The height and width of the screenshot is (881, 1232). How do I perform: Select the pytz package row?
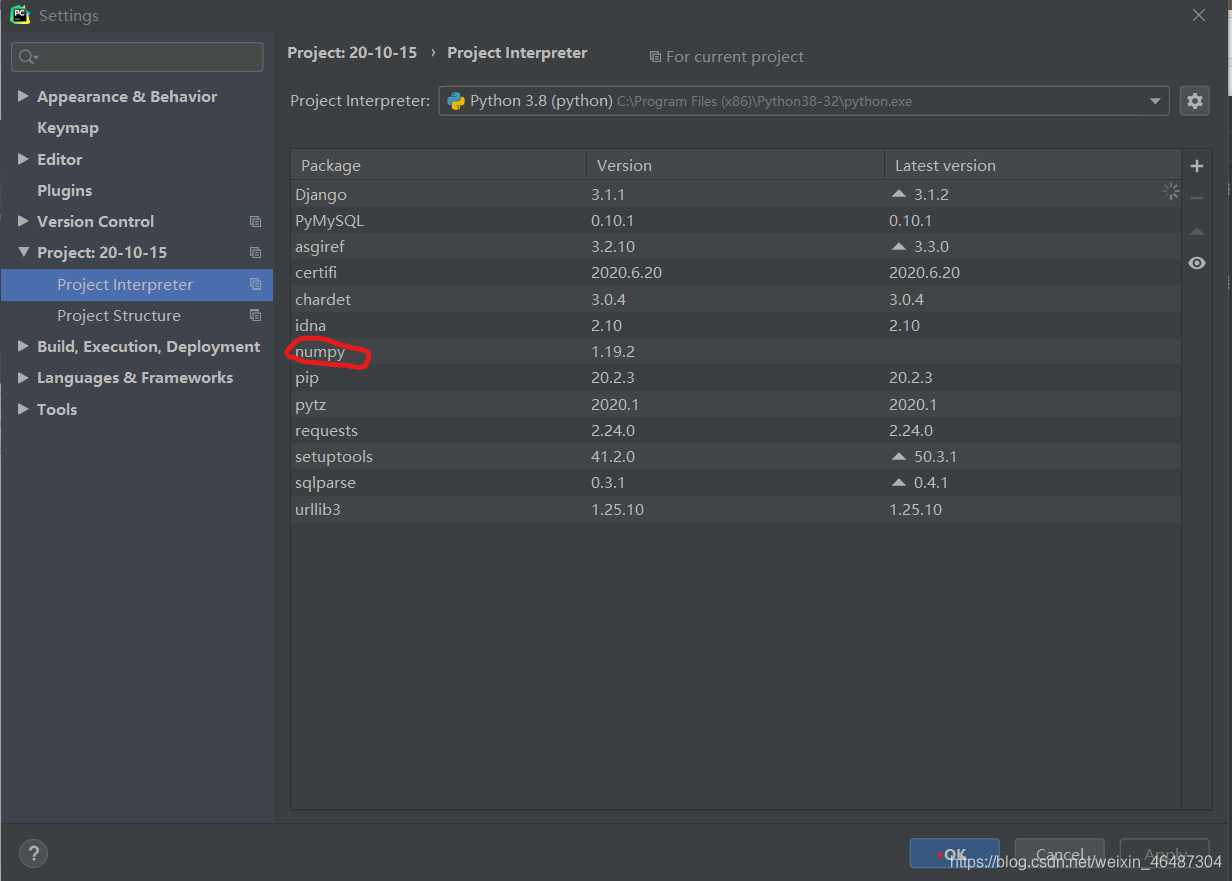coord(736,404)
